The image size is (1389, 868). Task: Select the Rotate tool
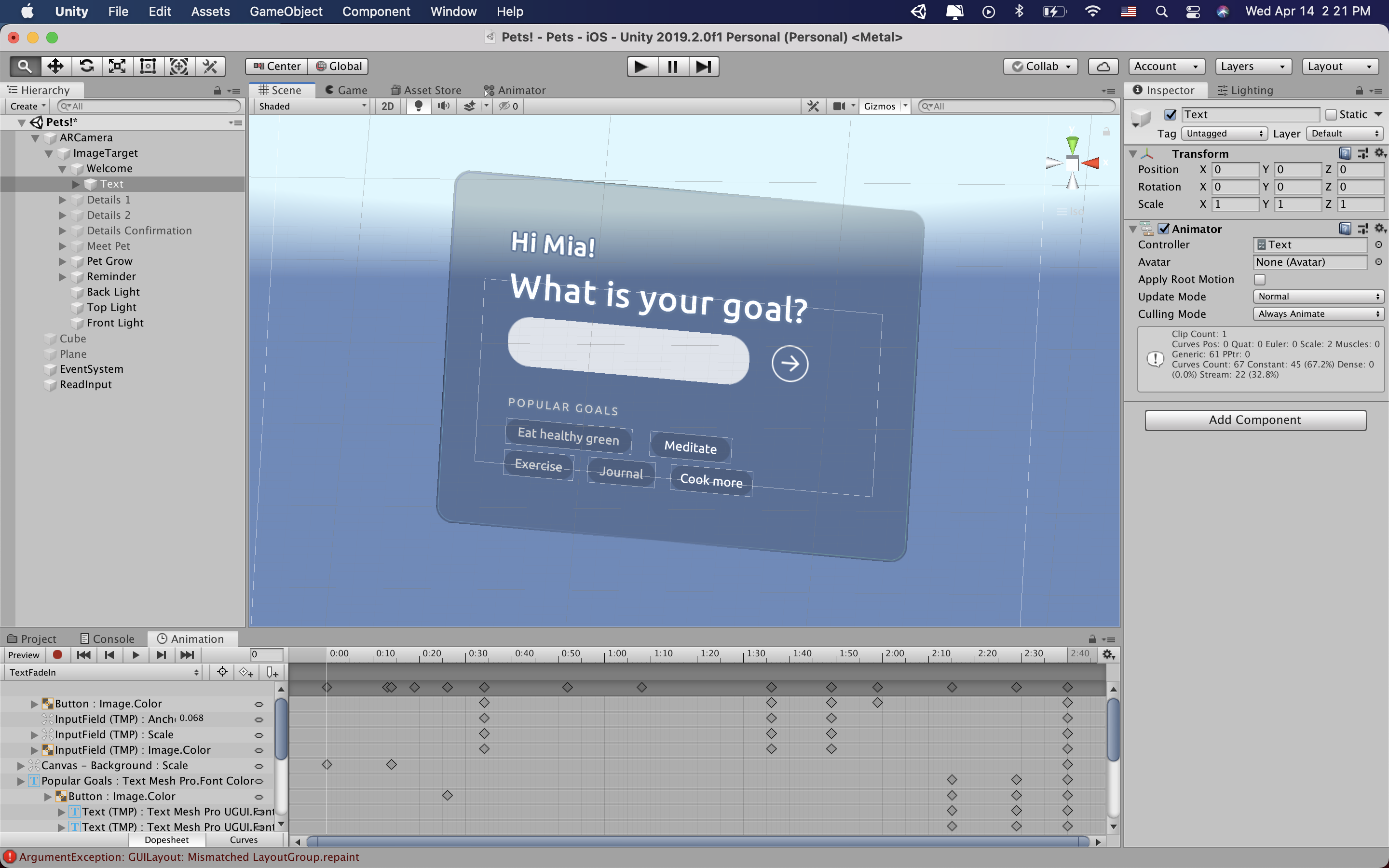pyautogui.click(x=87, y=67)
